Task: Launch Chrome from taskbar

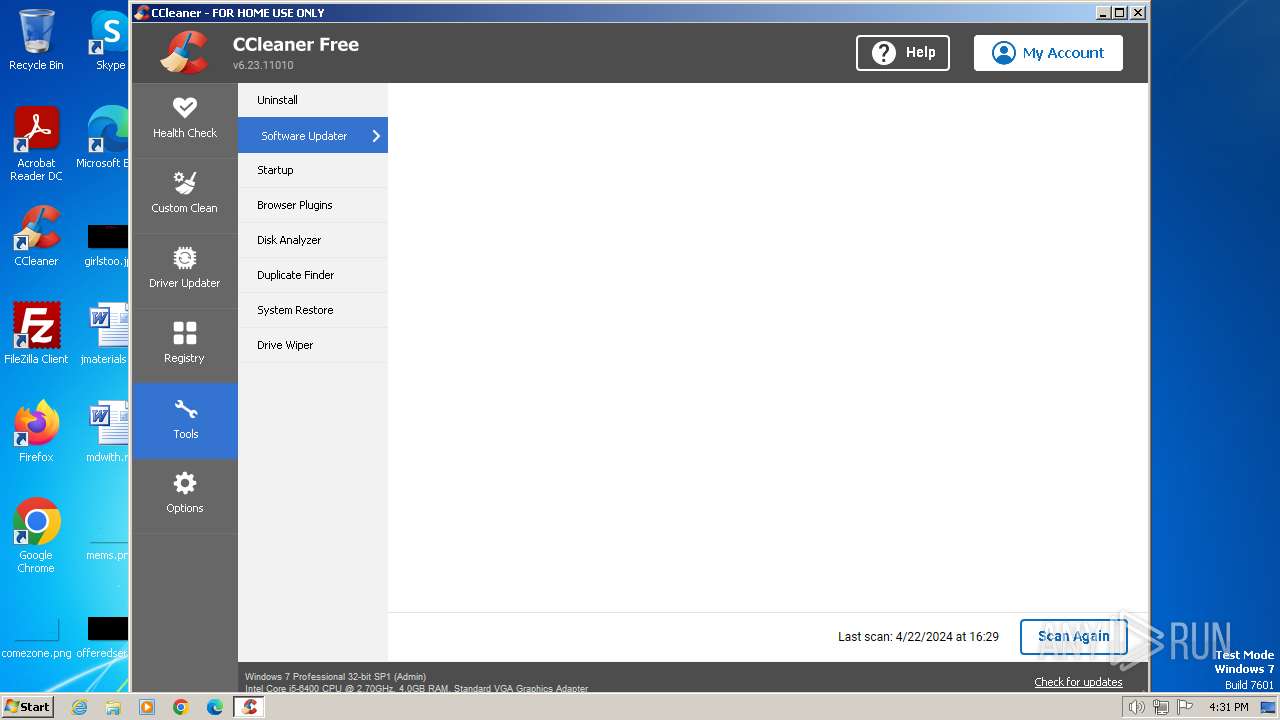Action: (181, 707)
